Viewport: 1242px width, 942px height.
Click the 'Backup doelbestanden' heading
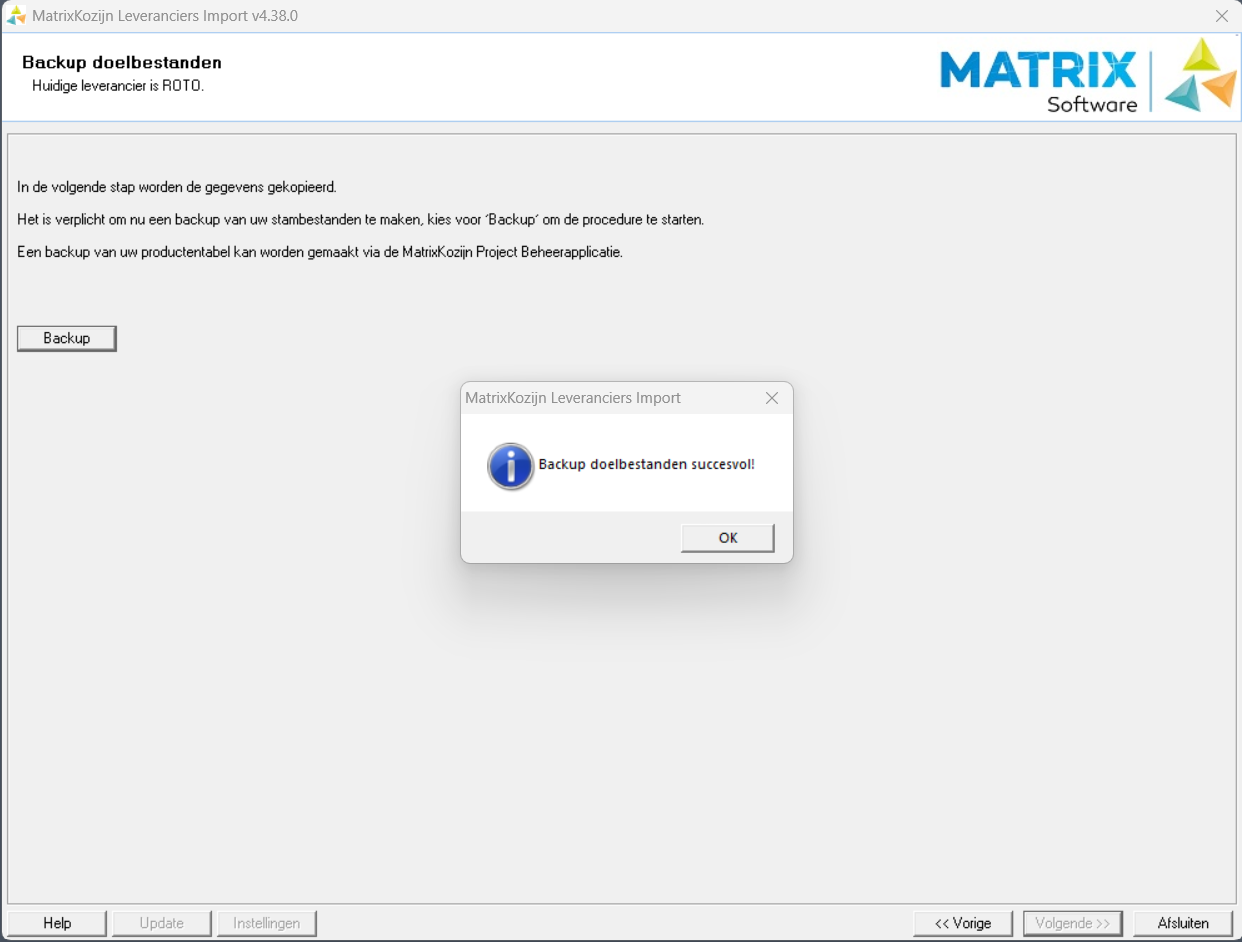coord(122,63)
